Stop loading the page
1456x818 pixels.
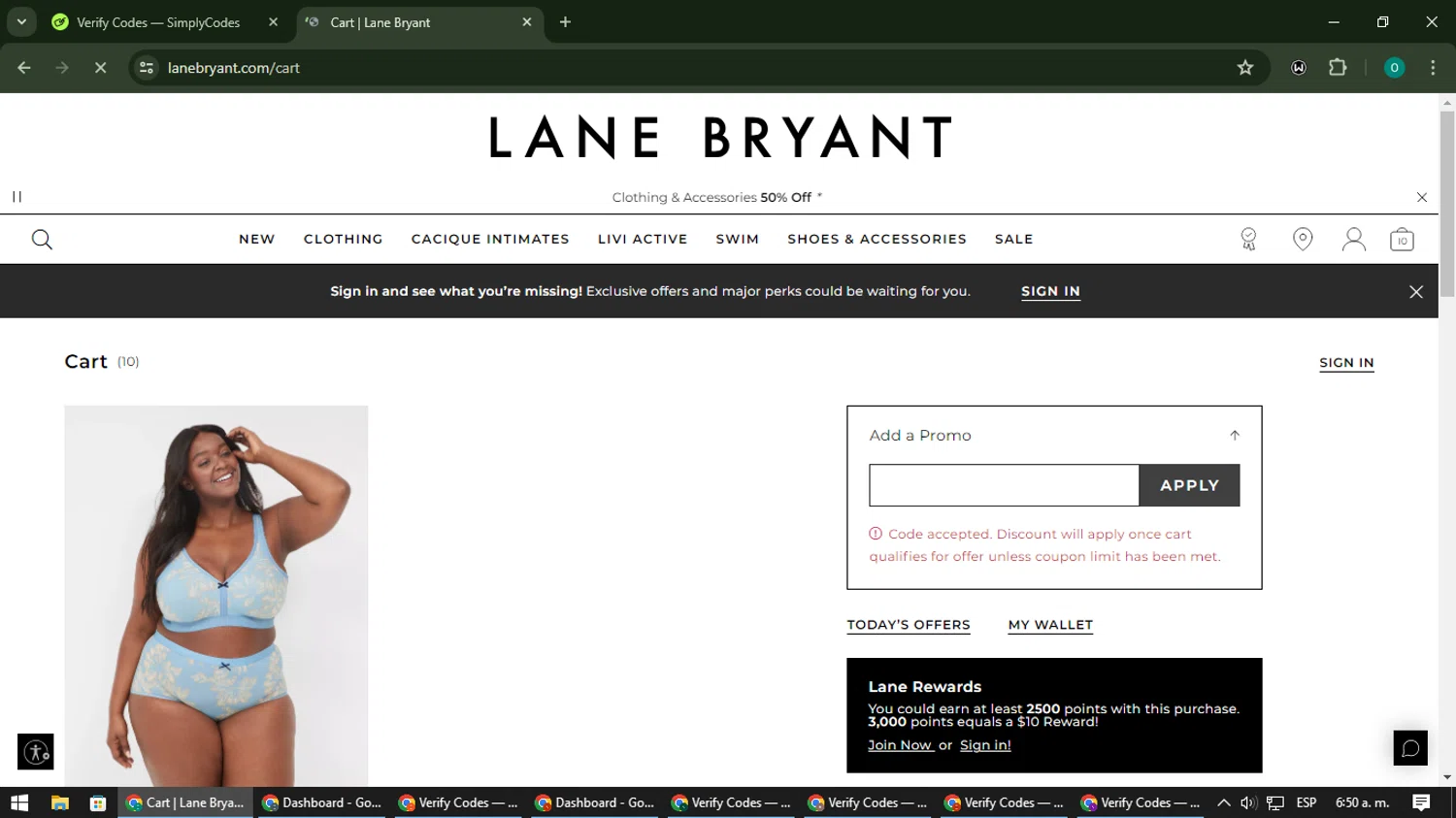[100, 68]
